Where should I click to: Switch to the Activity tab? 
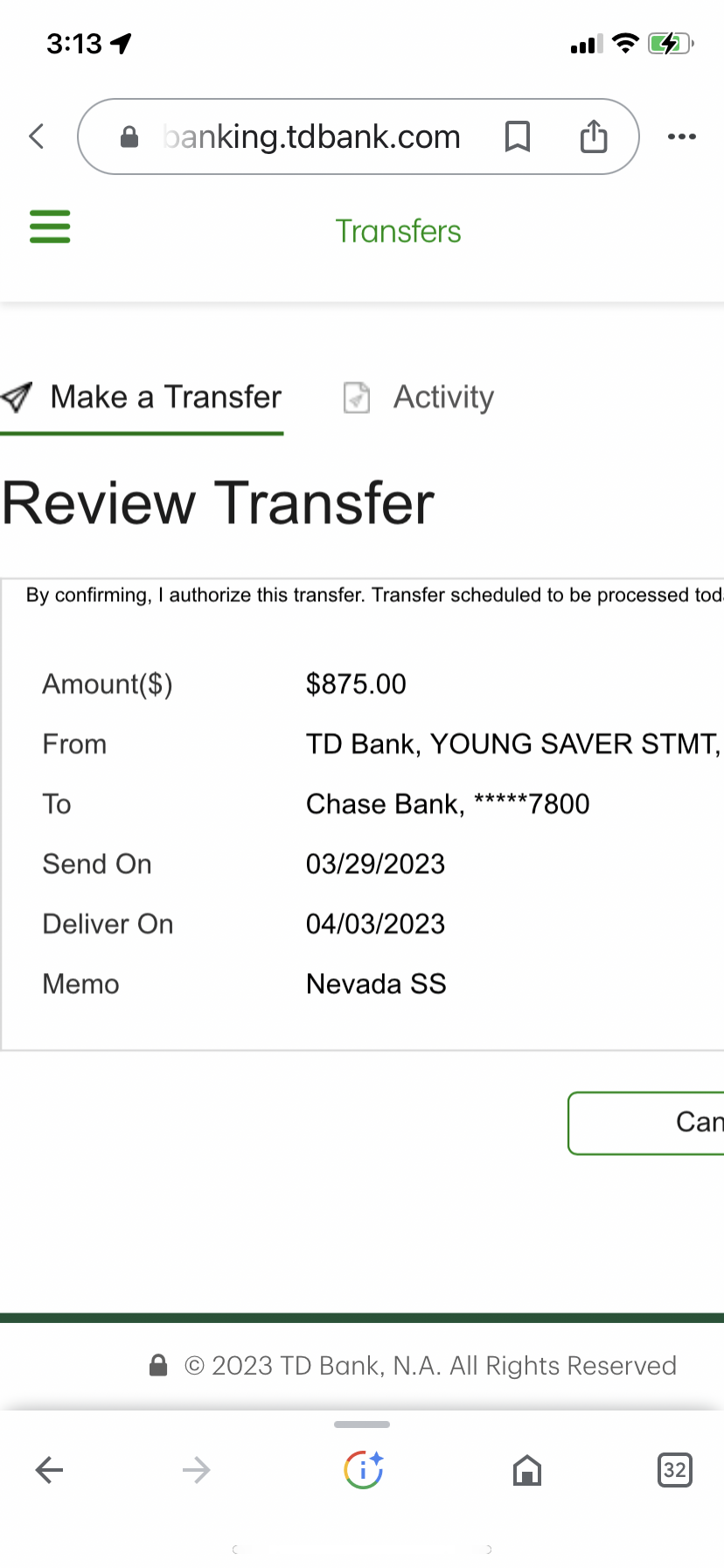tap(443, 397)
